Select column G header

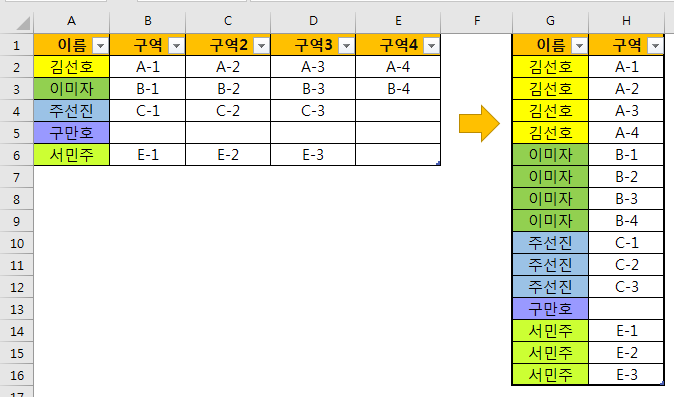click(550, 21)
